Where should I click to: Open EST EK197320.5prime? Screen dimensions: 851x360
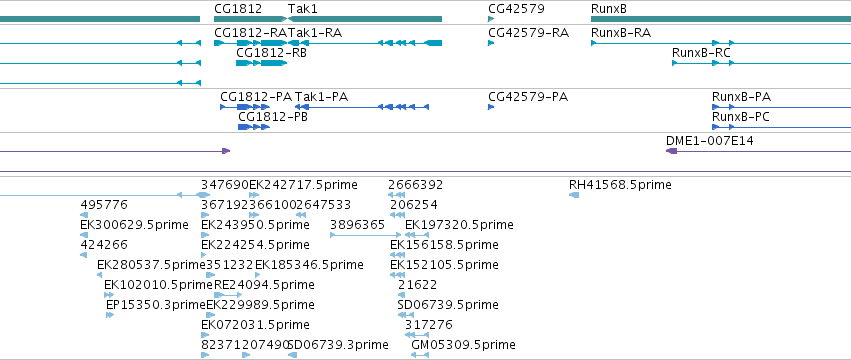pyautogui.click(x=459, y=225)
